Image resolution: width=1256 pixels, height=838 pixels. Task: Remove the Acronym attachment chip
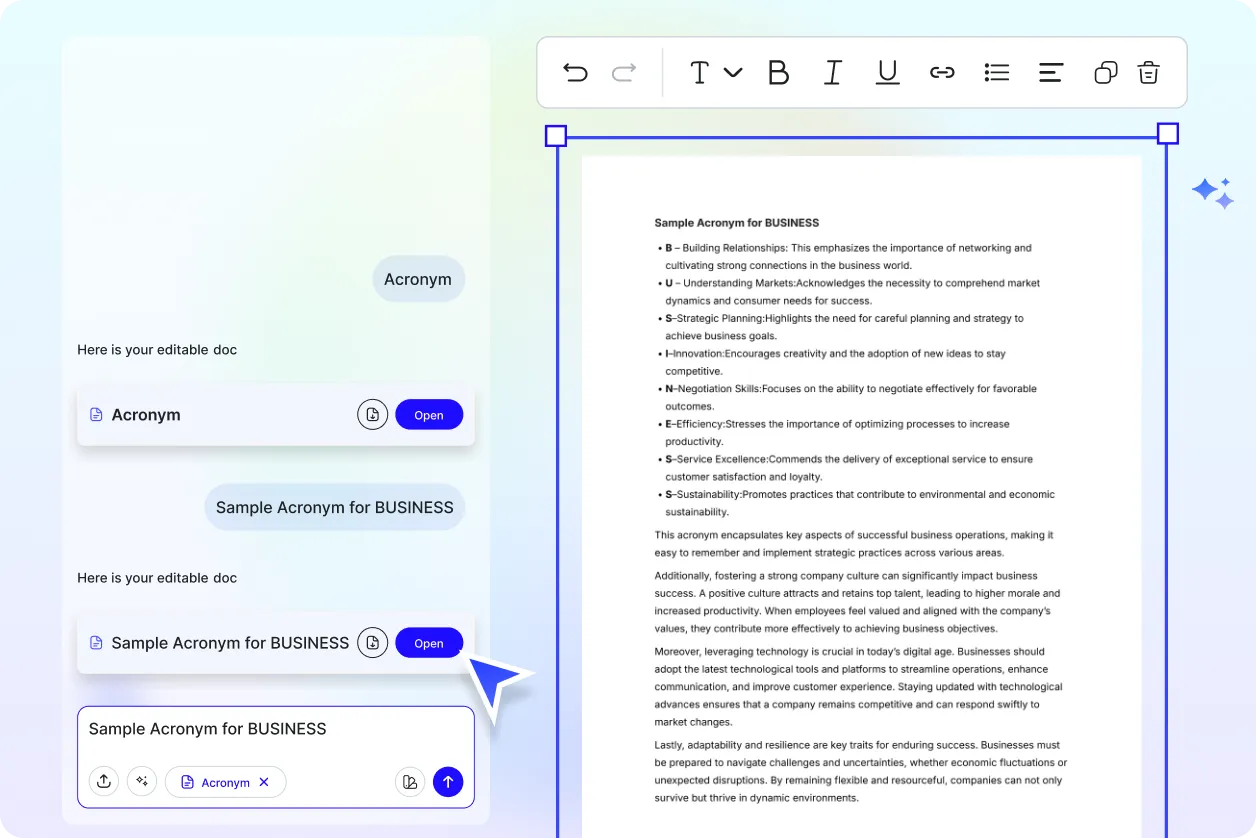(265, 782)
